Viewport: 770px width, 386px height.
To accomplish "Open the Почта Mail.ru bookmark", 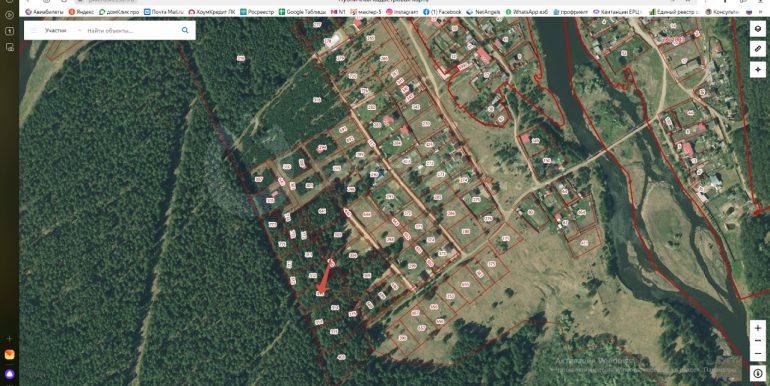I will [x=164, y=12].
